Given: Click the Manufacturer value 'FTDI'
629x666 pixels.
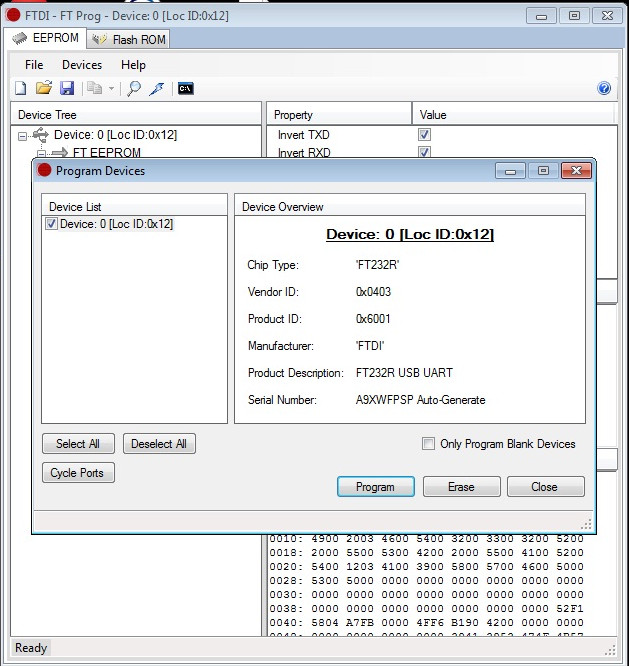Looking at the screenshot, I should tap(370, 346).
